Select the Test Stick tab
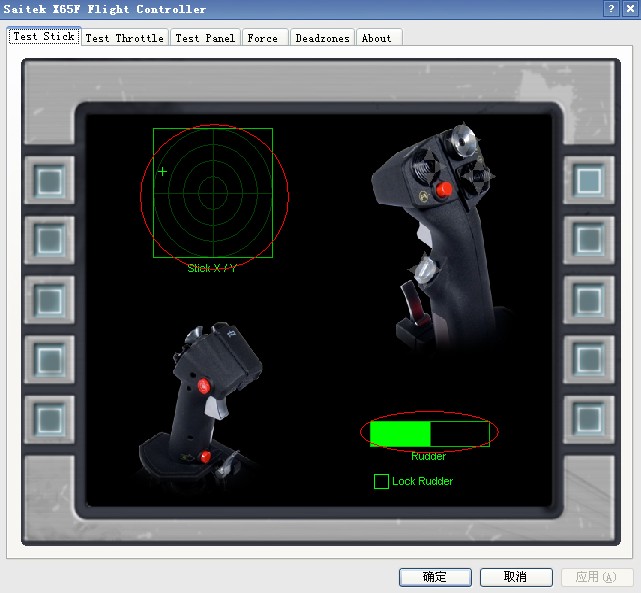641x593 pixels. point(44,36)
